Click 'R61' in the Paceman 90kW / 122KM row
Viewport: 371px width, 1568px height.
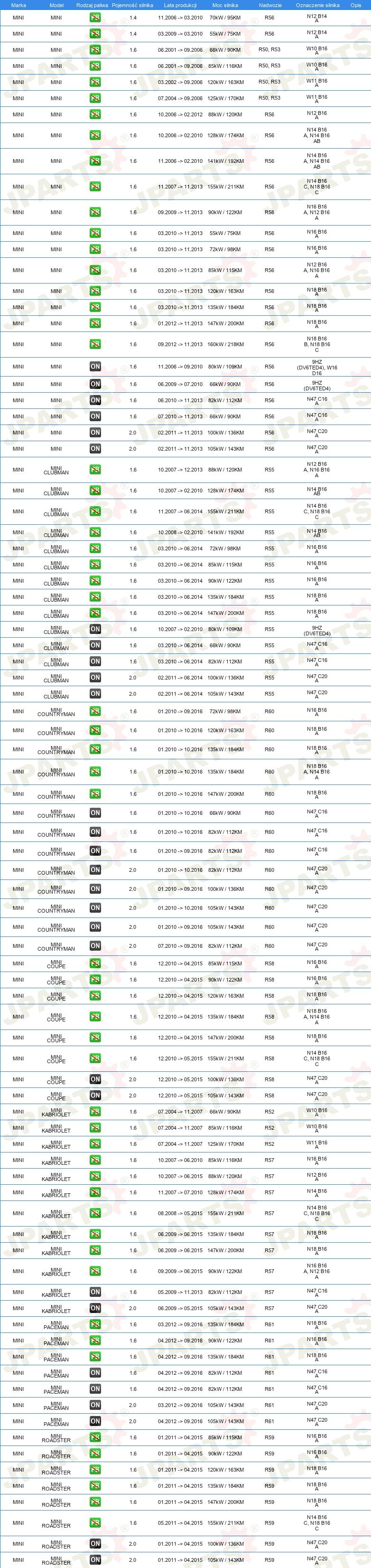tap(269, 1341)
